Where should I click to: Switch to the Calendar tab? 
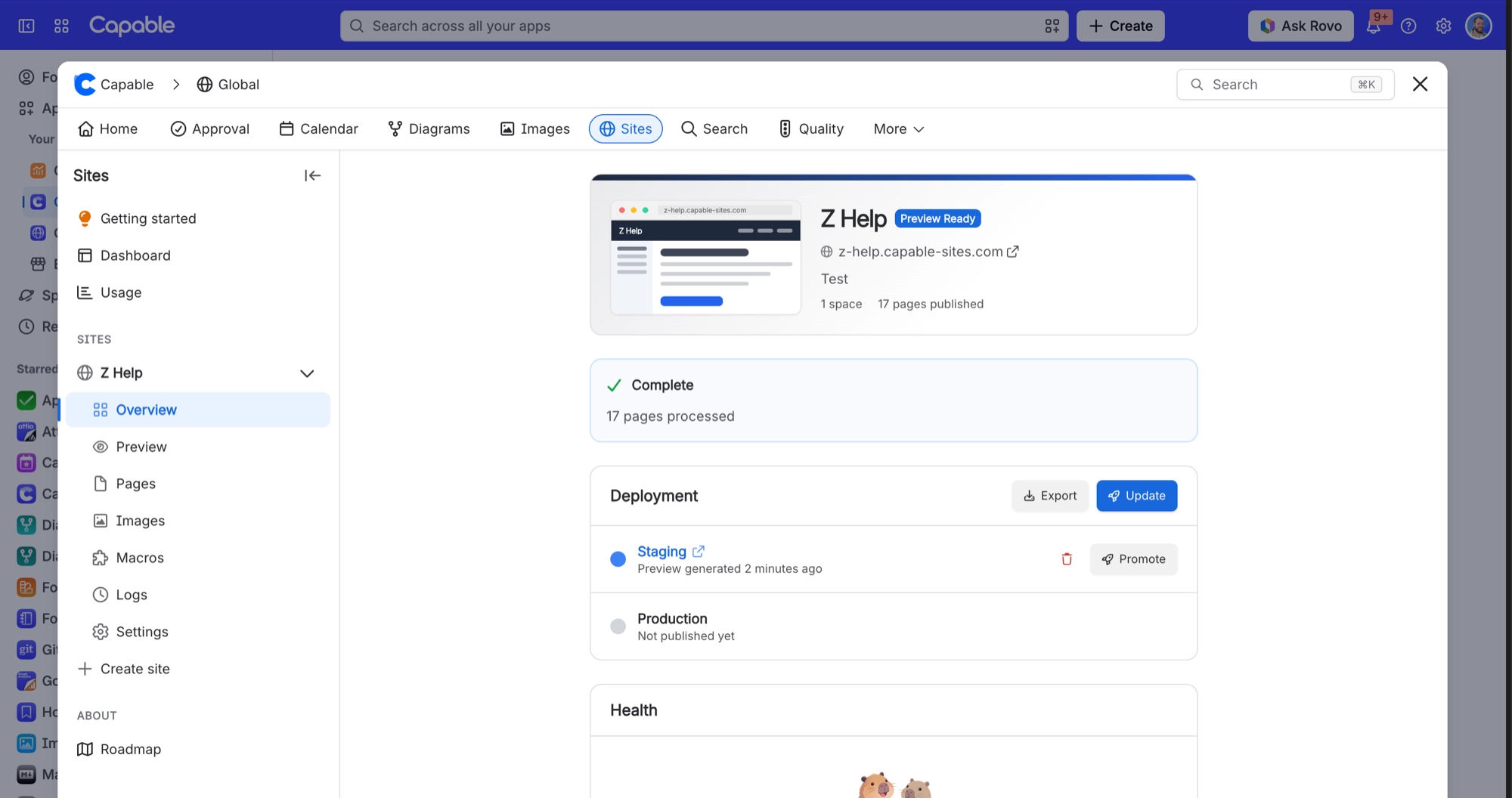point(318,129)
